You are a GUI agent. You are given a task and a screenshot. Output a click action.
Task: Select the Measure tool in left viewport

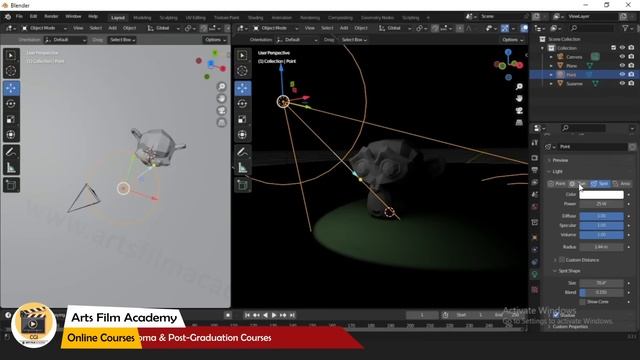[11, 168]
